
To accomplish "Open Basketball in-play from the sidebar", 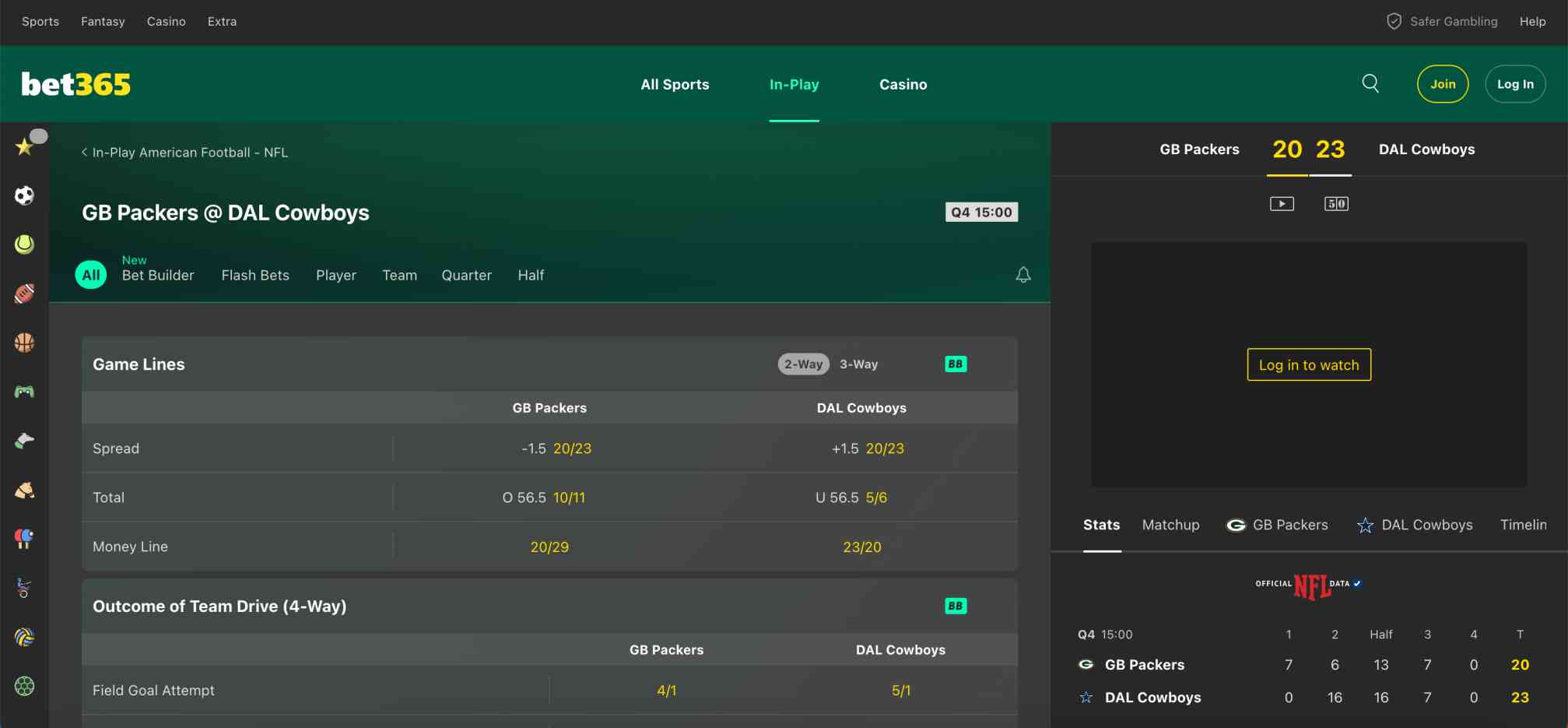I will click(x=24, y=343).
